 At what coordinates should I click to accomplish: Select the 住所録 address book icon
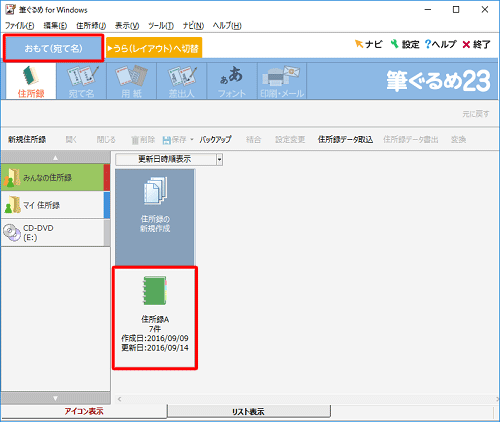[x=31, y=81]
